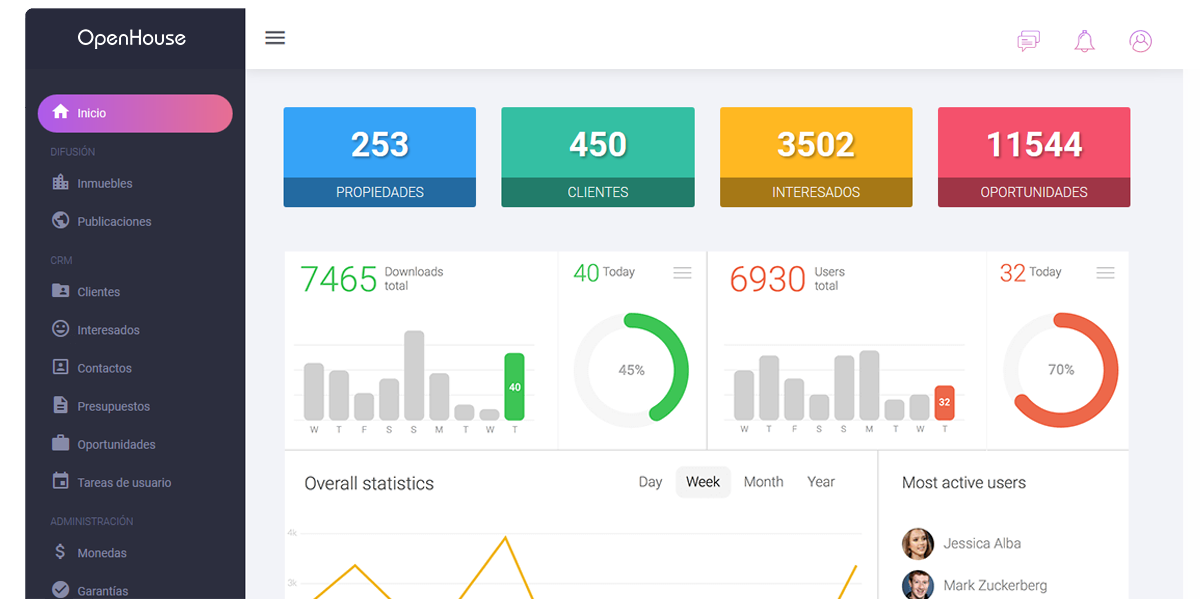Click the Inmuebles building icon
Viewport: 1200px width, 599px height.
coord(60,183)
